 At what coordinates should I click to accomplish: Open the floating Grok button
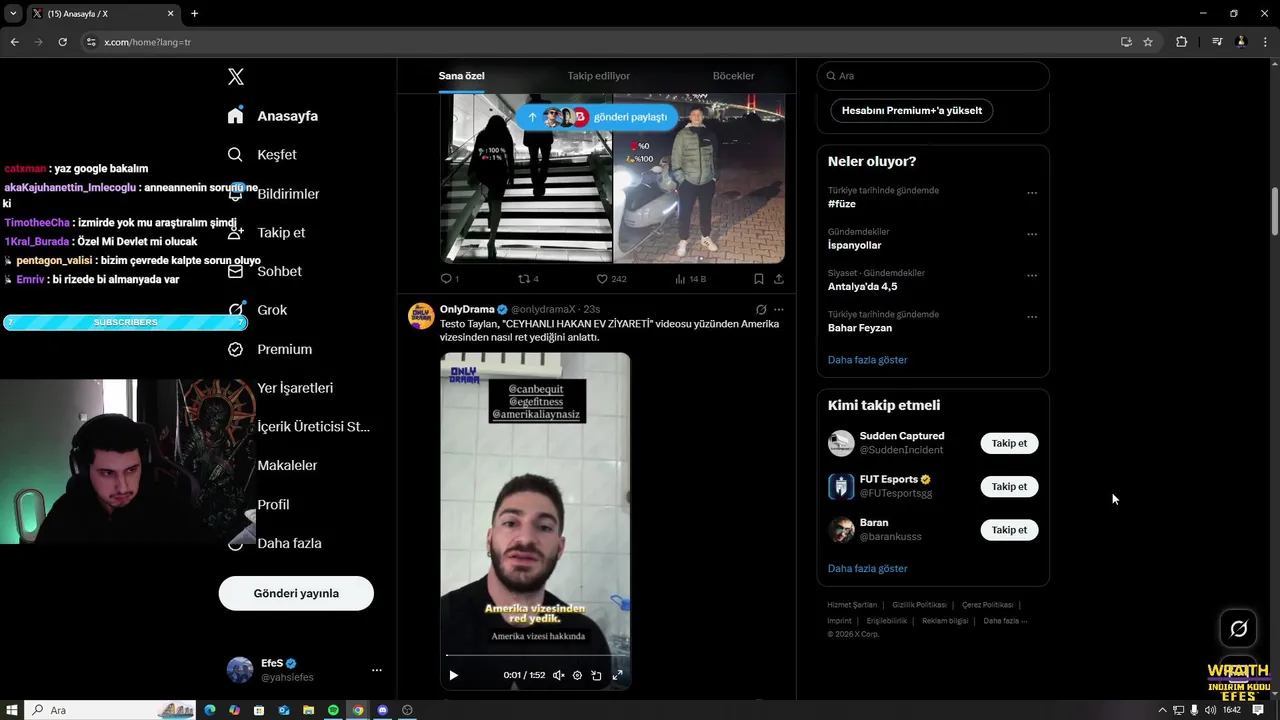click(x=1238, y=629)
